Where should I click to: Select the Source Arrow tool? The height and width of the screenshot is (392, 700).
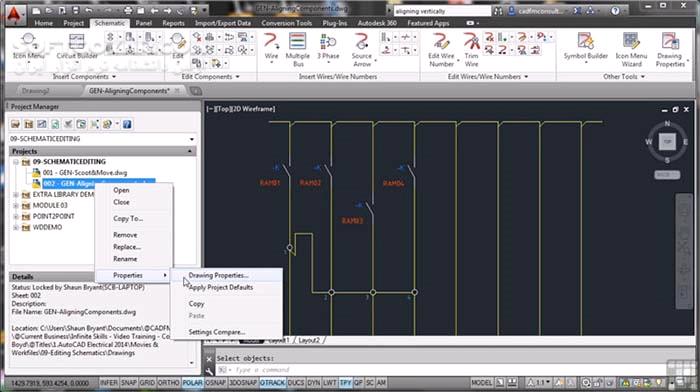362,50
